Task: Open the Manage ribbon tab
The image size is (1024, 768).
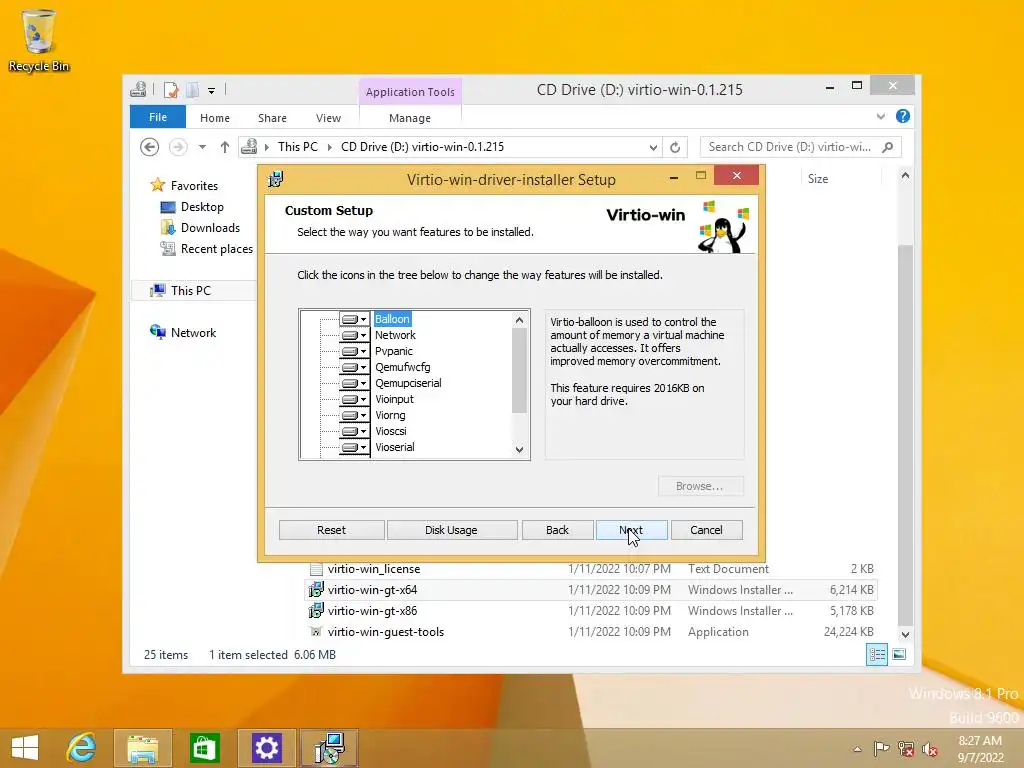Action: 410,118
